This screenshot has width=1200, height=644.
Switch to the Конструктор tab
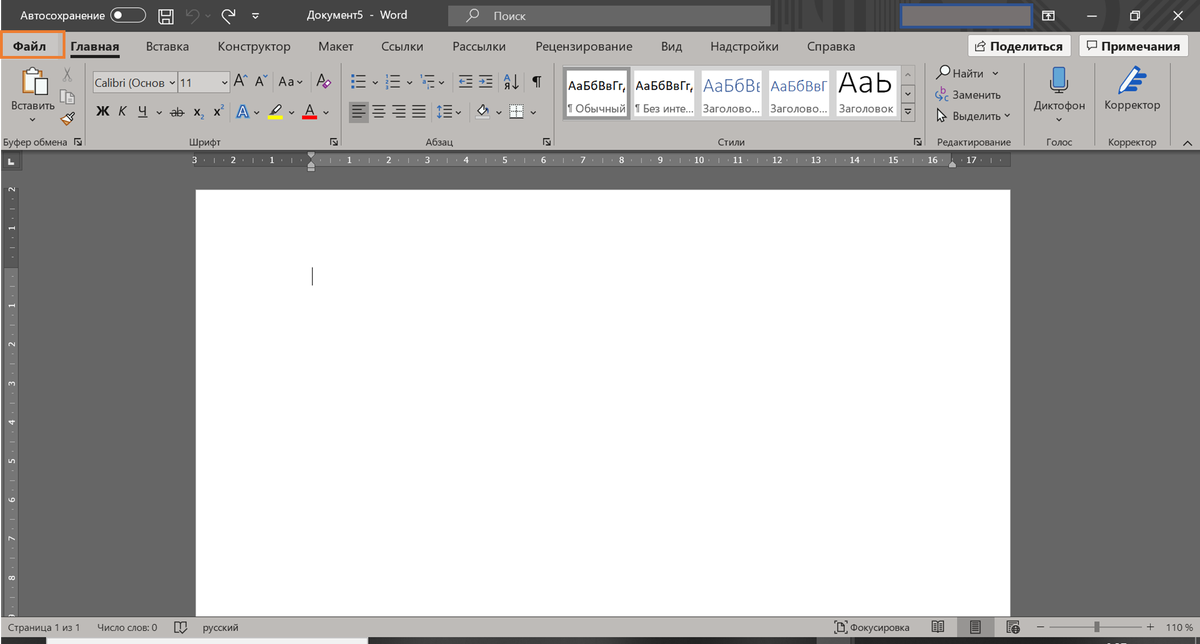[x=254, y=46]
